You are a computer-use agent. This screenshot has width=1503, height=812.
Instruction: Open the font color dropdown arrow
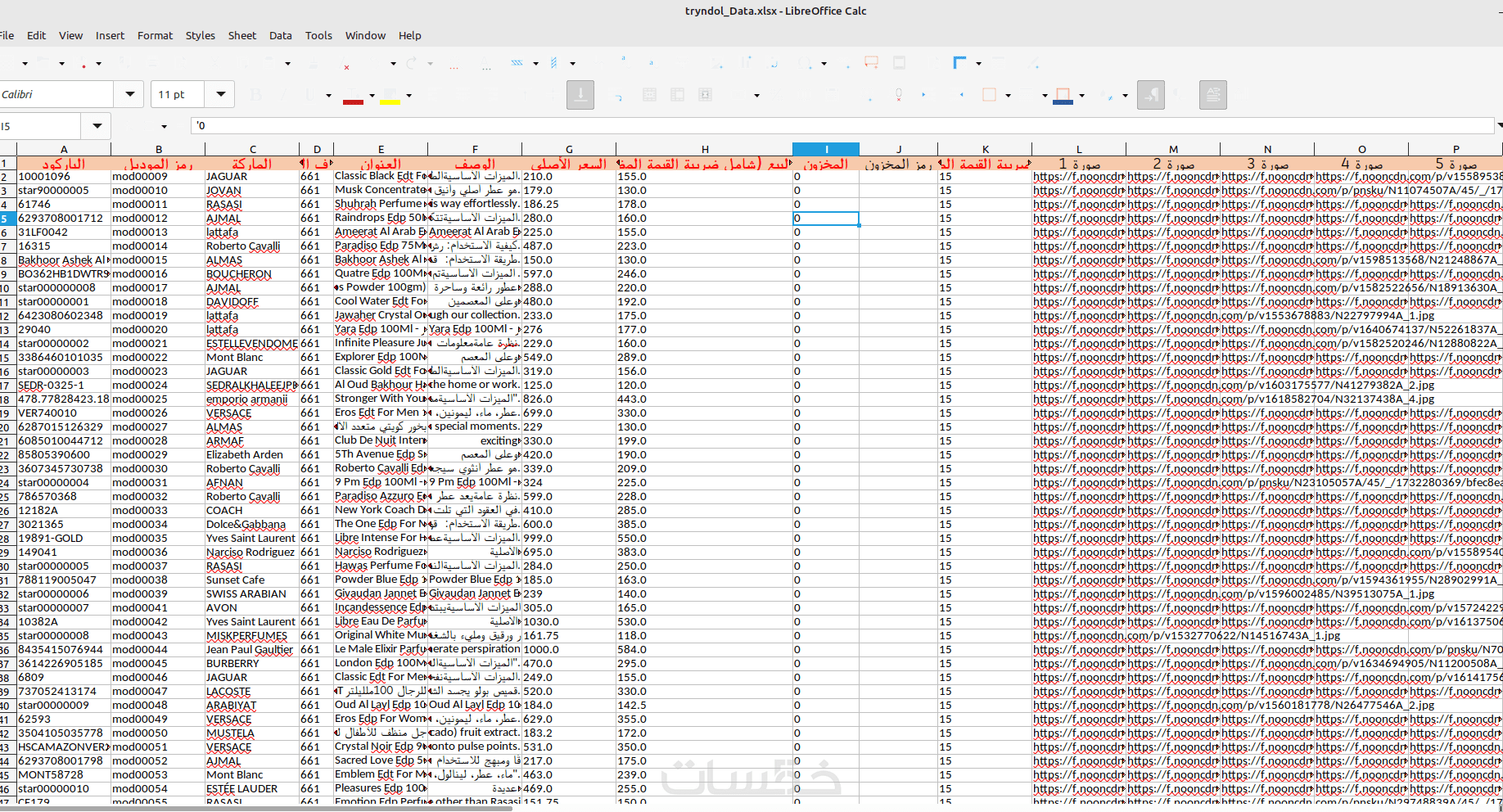372,95
